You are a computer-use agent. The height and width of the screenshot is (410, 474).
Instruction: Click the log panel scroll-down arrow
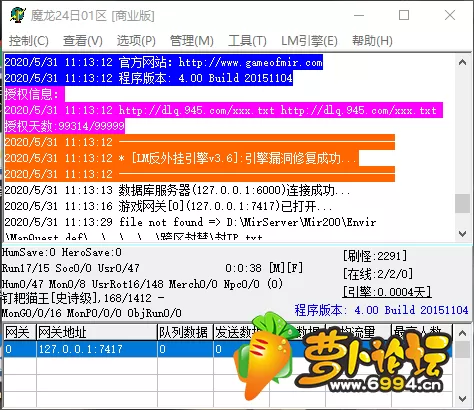[462, 233]
